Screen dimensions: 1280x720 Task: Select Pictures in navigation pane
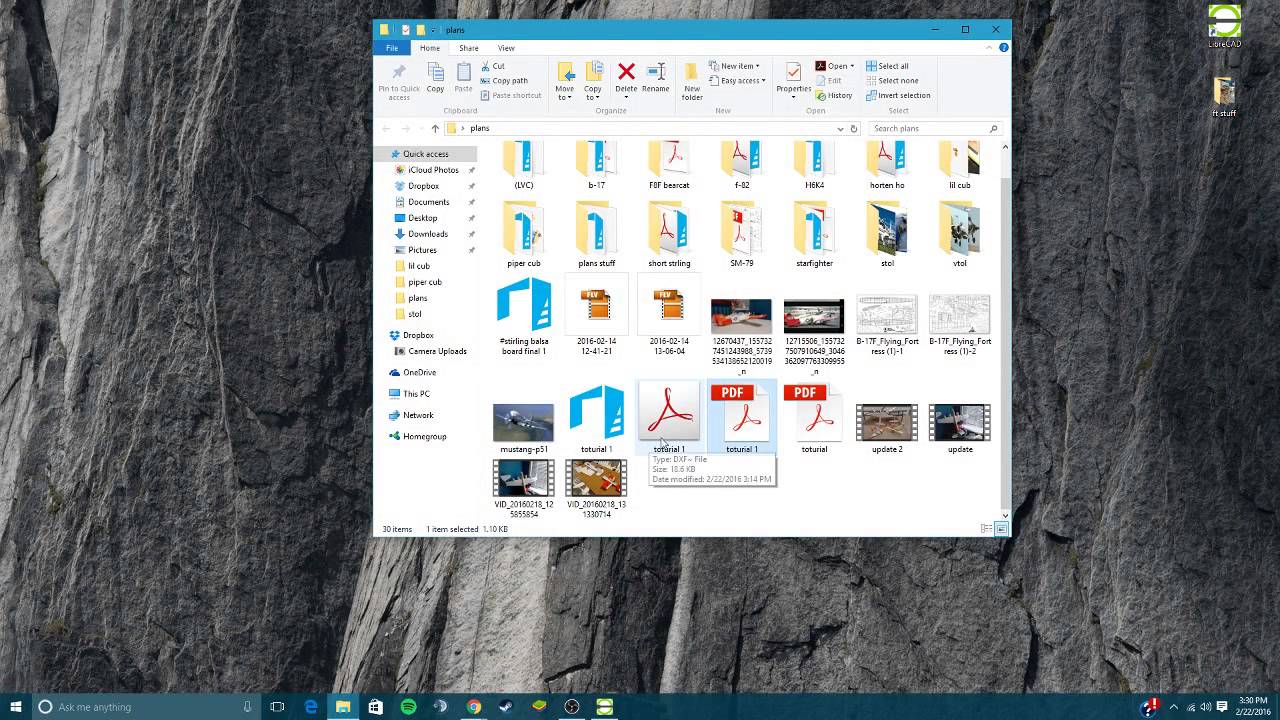point(422,250)
